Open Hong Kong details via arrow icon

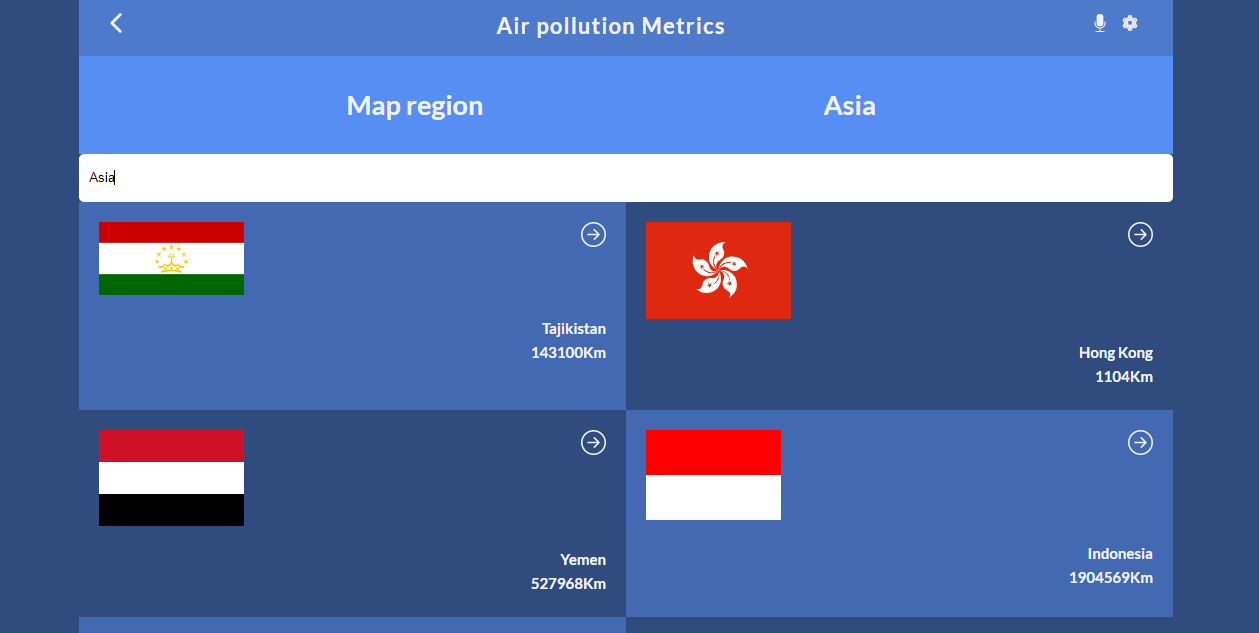tap(1140, 234)
